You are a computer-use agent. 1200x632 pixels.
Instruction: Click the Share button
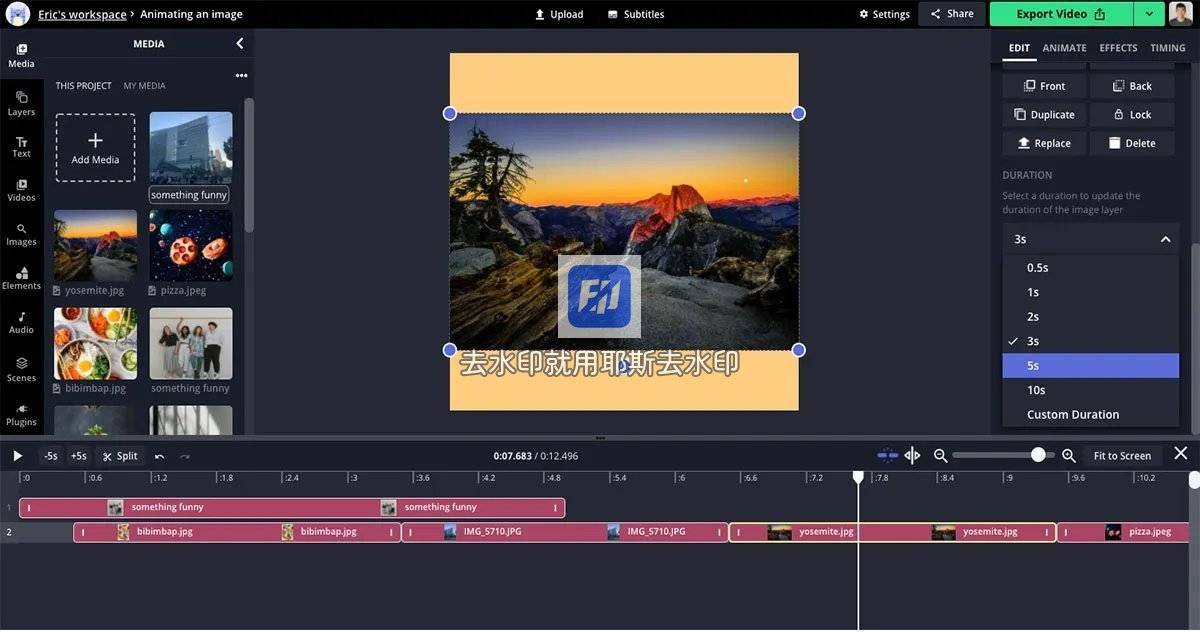tap(952, 14)
